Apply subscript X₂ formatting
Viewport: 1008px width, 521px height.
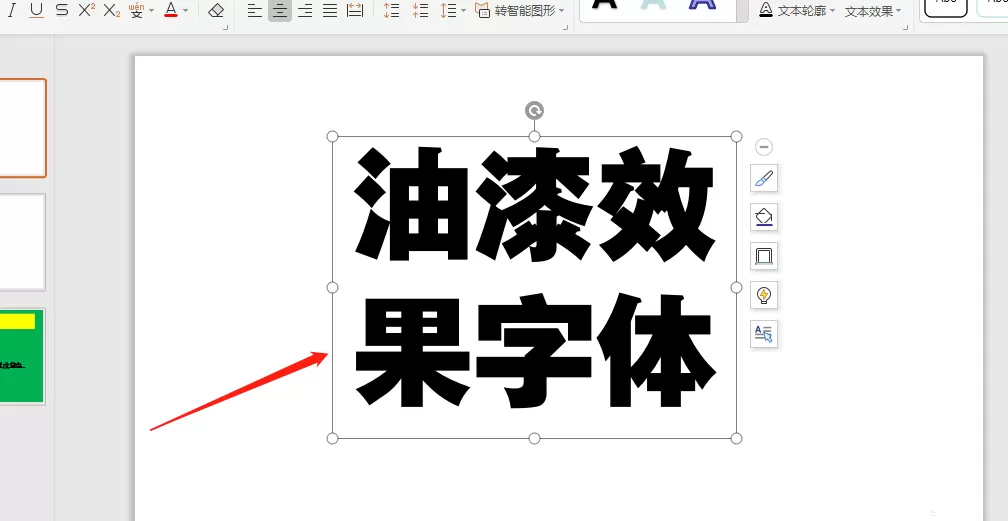(111, 10)
